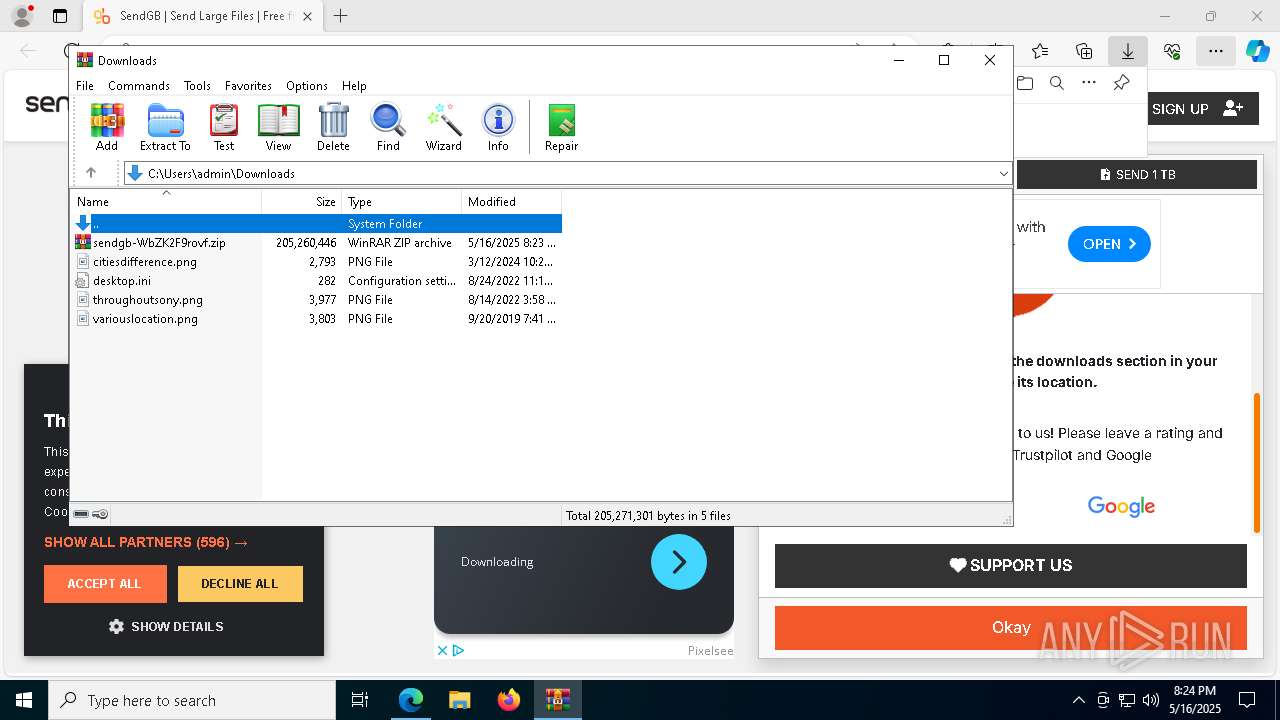The height and width of the screenshot is (720, 1280).
Task: Open Firefox from the taskbar
Action: click(x=508, y=700)
